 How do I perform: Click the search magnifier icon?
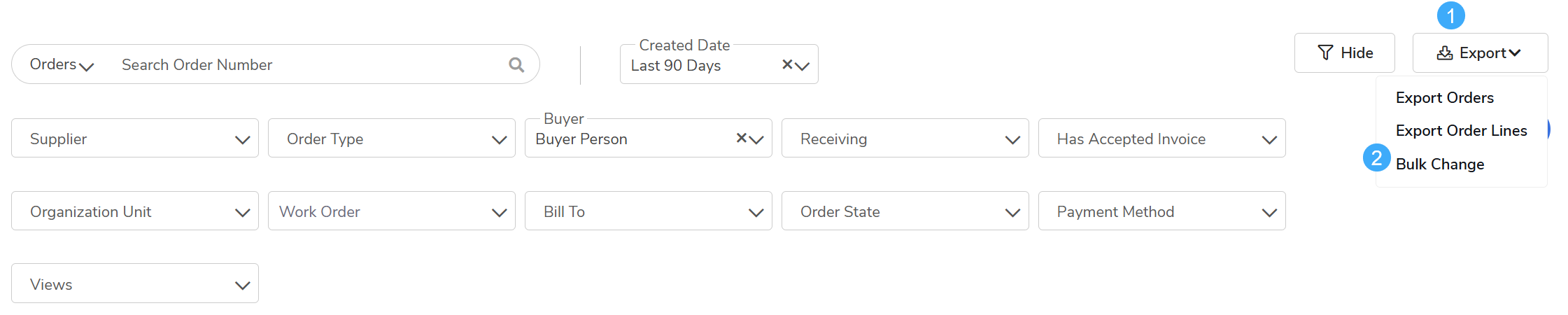pos(516,65)
